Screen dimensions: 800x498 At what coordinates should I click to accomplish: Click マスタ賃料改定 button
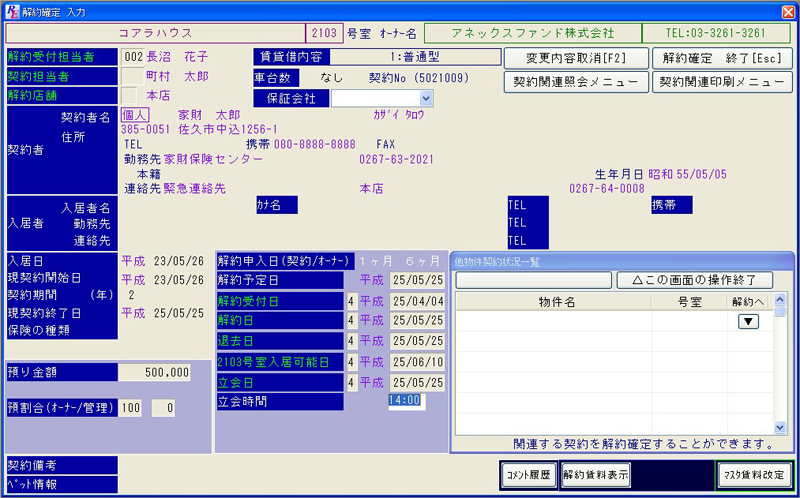pyautogui.click(x=754, y=475)
